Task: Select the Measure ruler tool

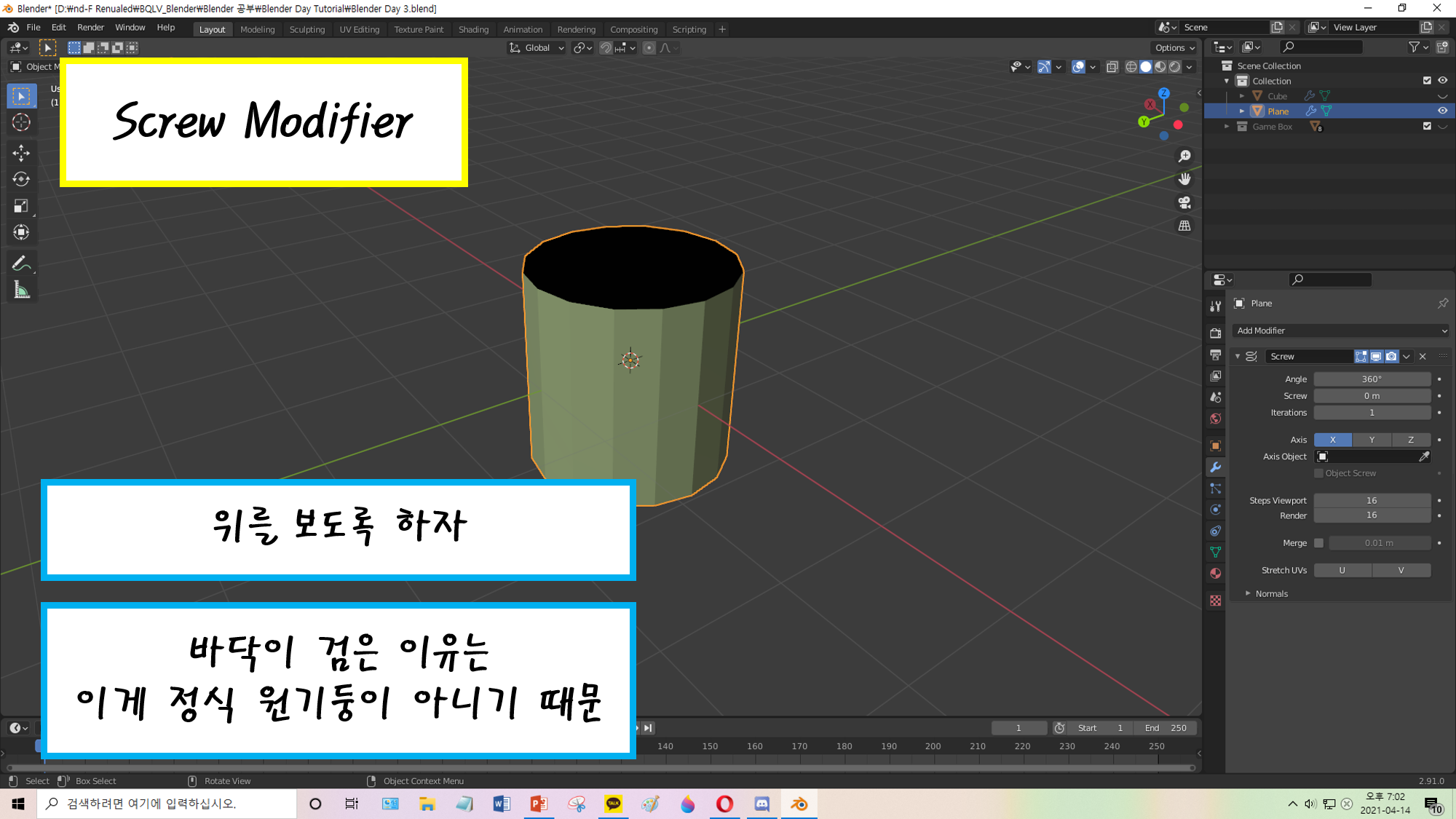Action: tap(21, 290)
